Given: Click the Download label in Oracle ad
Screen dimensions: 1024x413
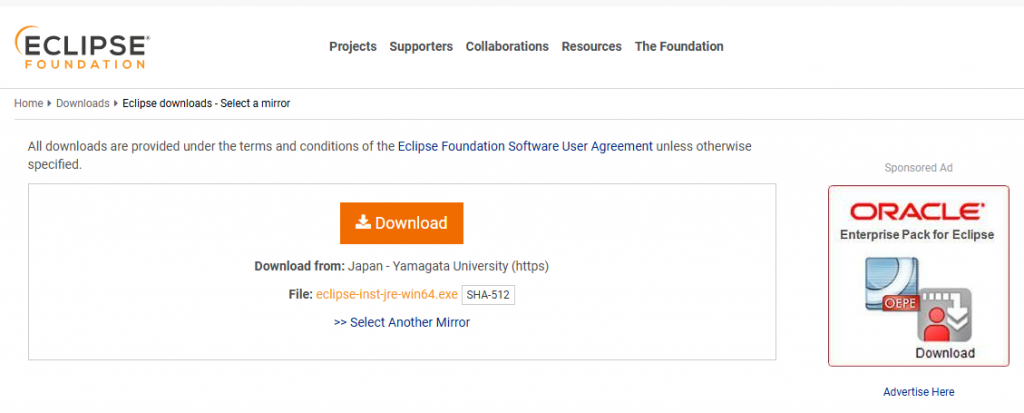Looking at the screenshot, I should (x=944, y=353).
